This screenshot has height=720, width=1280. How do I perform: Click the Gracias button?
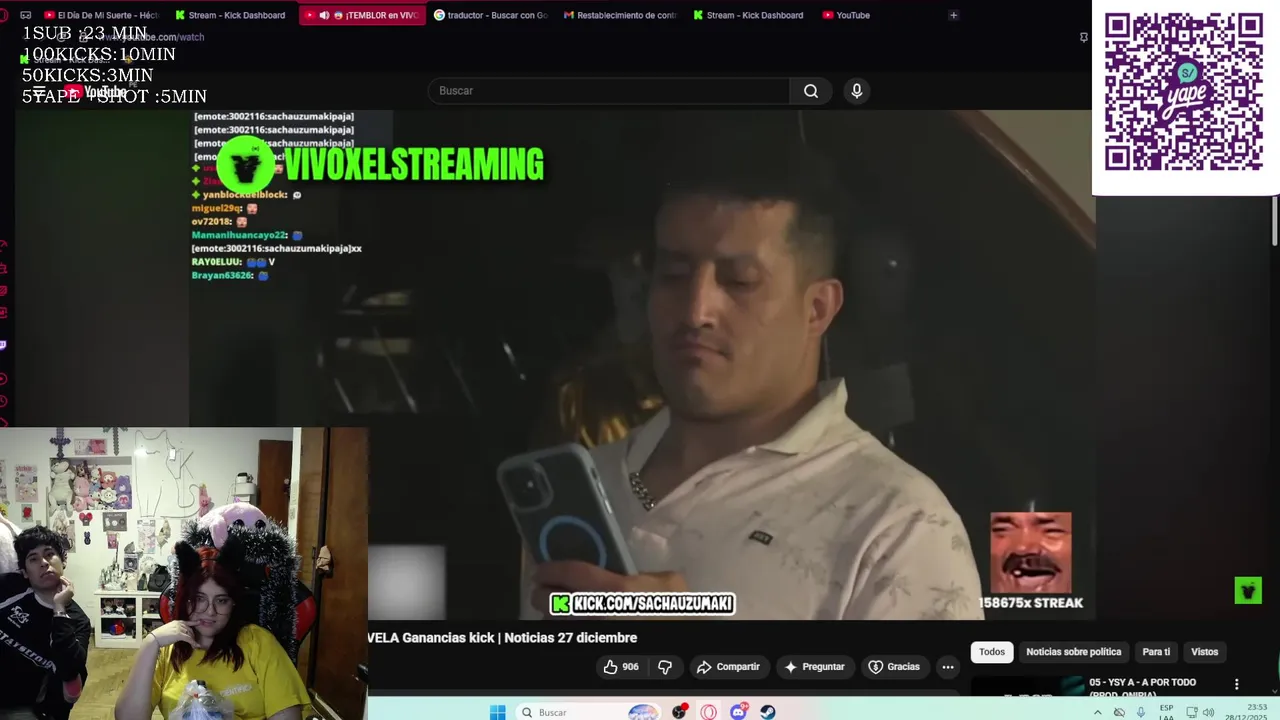pos(894,667)
